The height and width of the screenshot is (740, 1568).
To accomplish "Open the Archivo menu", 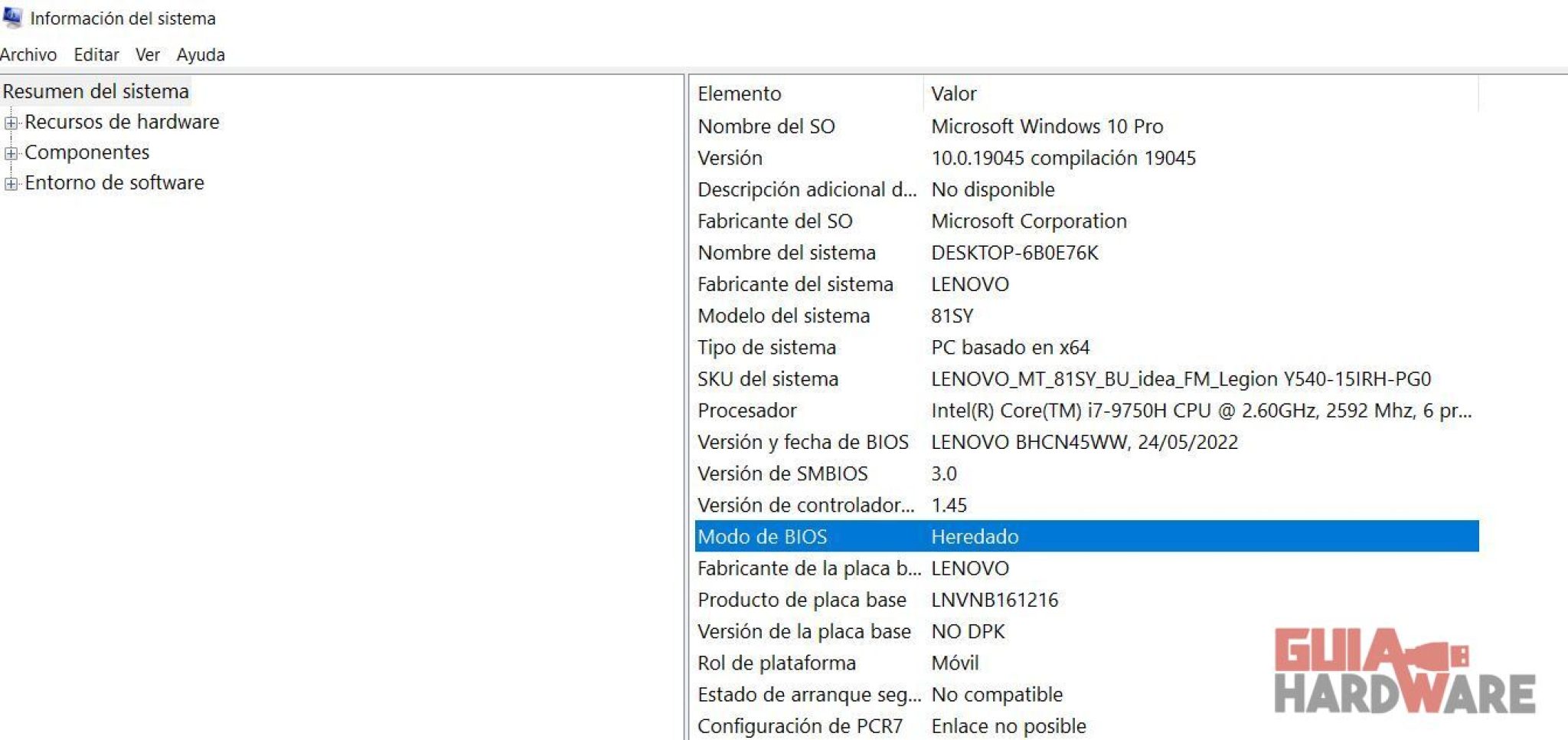I will click(29, 54).
